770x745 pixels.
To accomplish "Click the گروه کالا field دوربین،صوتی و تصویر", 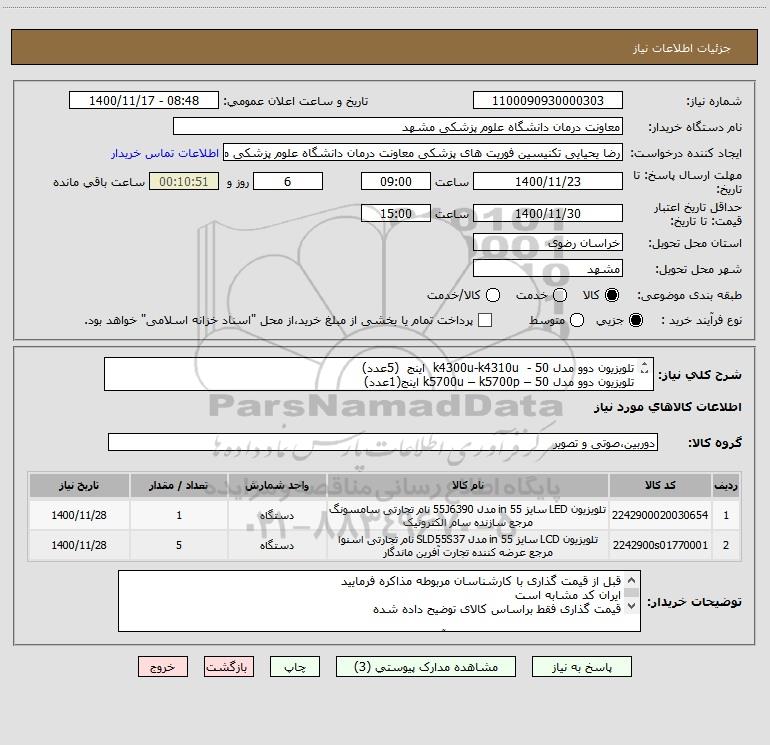I will [383, 442].
